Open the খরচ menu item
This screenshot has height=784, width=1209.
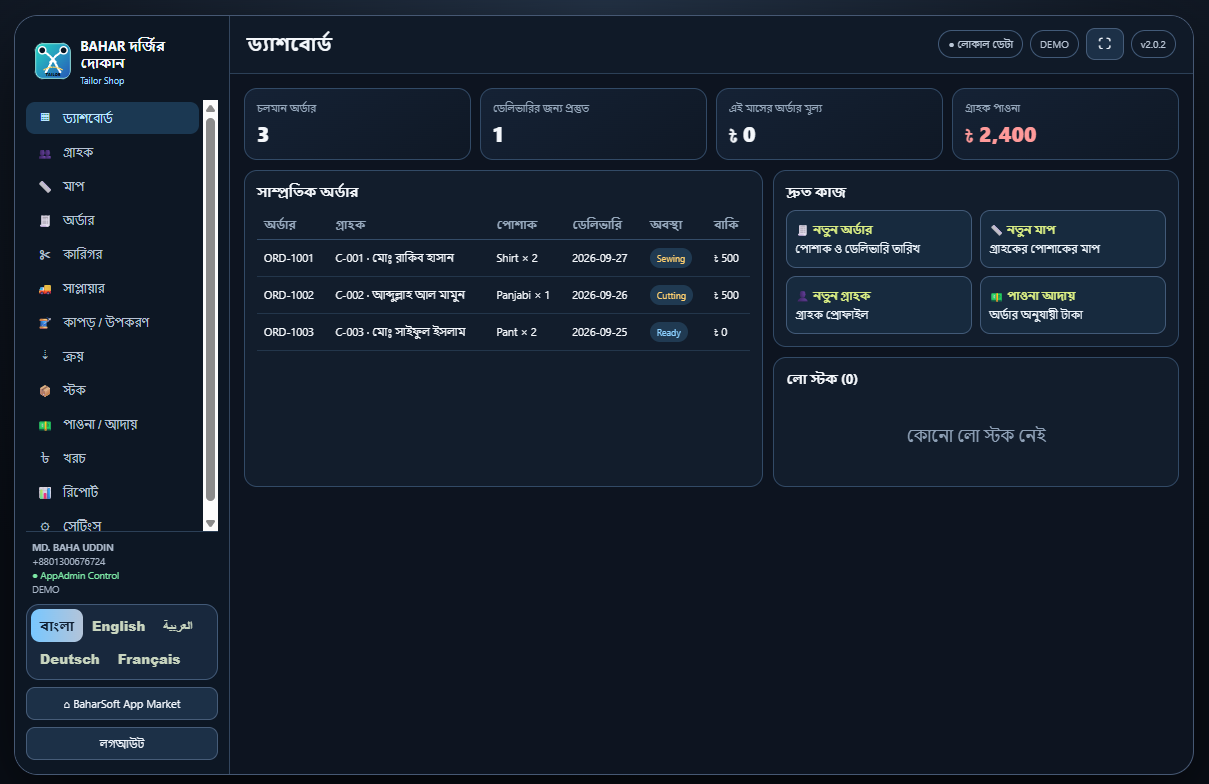pos(112,458)
